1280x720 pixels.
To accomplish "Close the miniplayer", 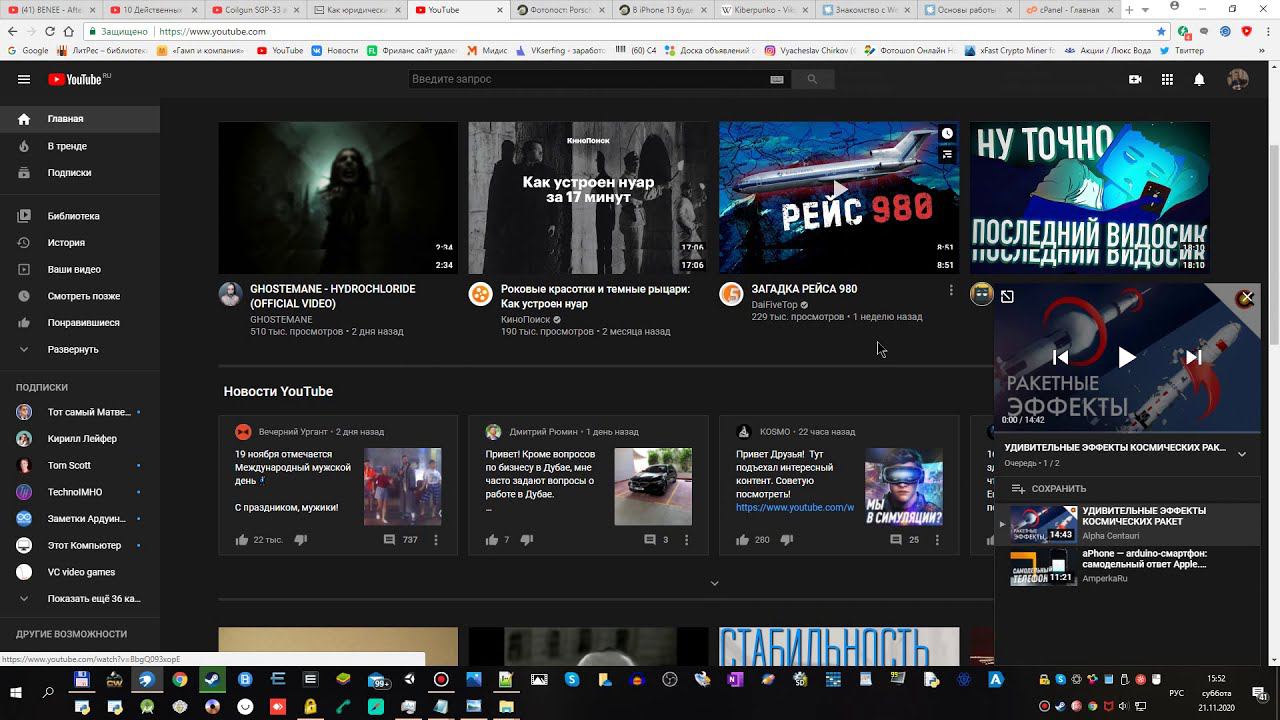I will click(1246, 297).
